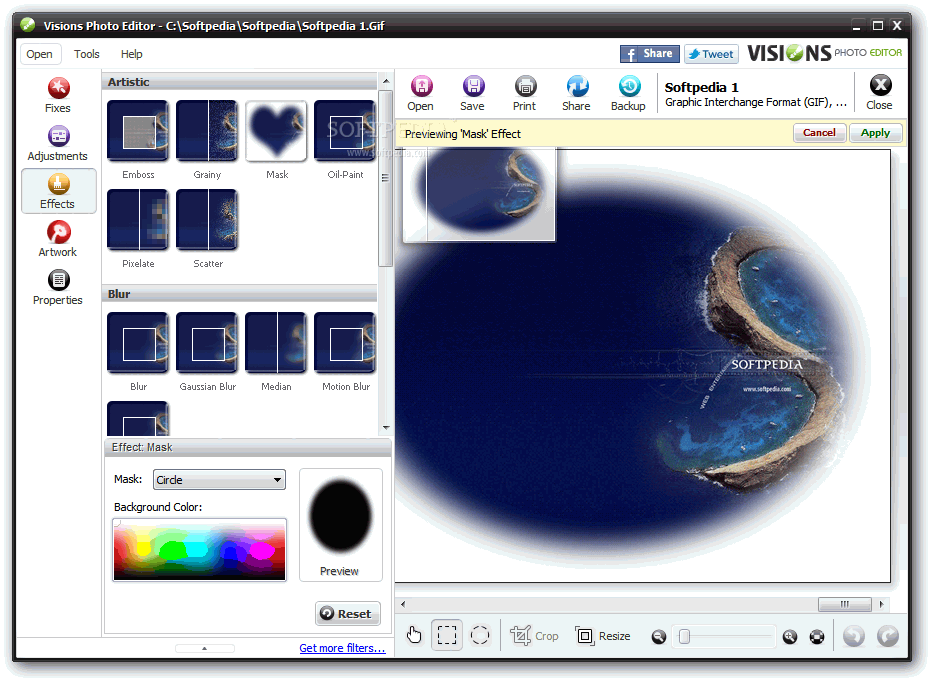
Task: Click the black circle mask preview
Action: click(341, 516)
